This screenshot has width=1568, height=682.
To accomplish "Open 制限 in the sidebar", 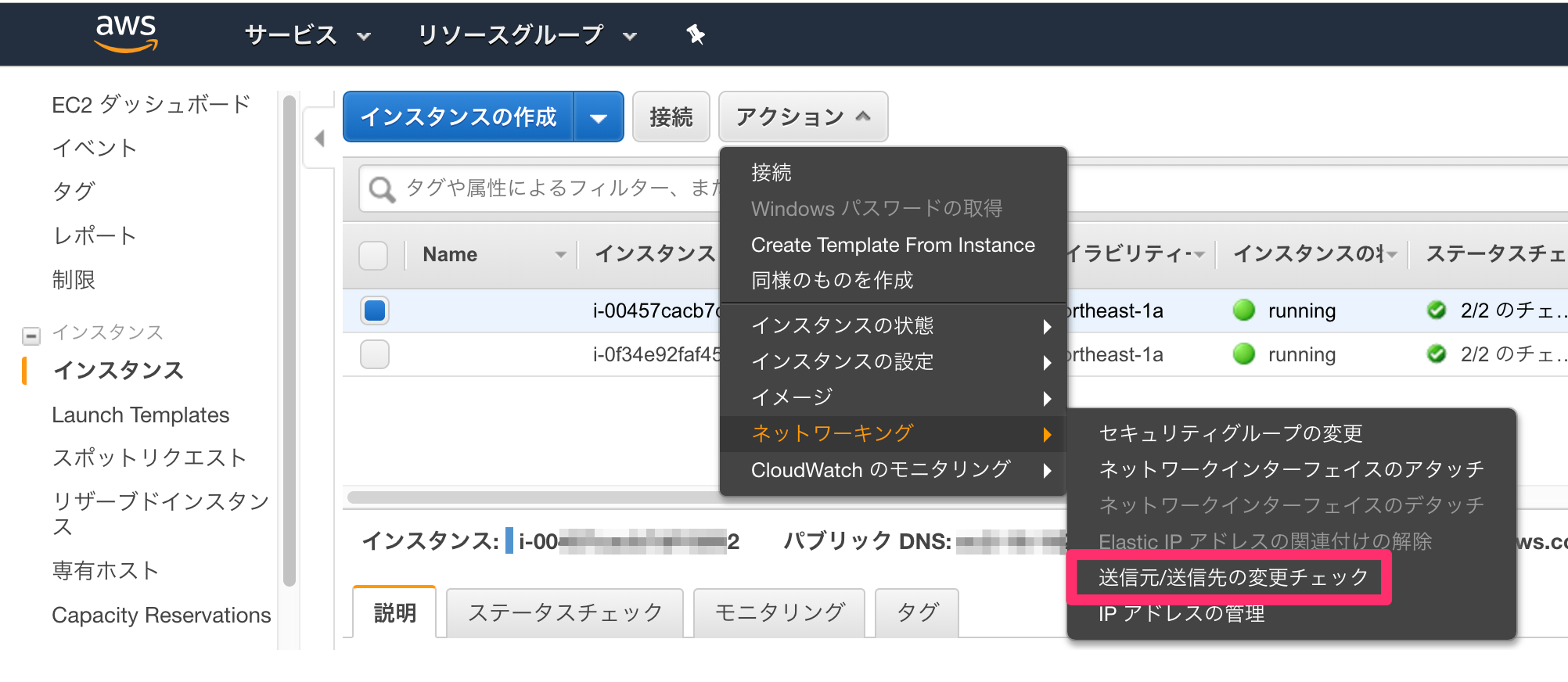I will (74, 279).
